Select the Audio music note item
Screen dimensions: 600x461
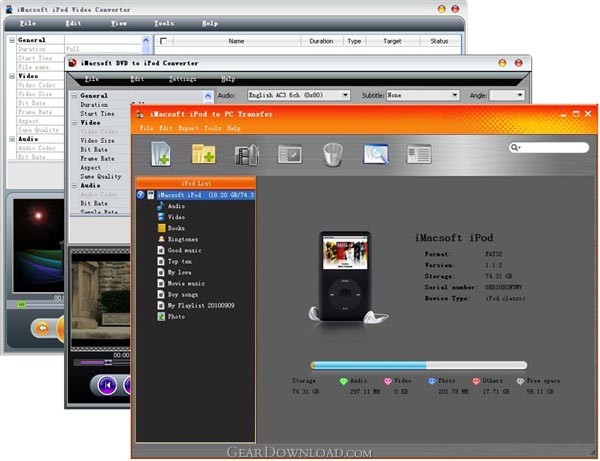point(171,206)
